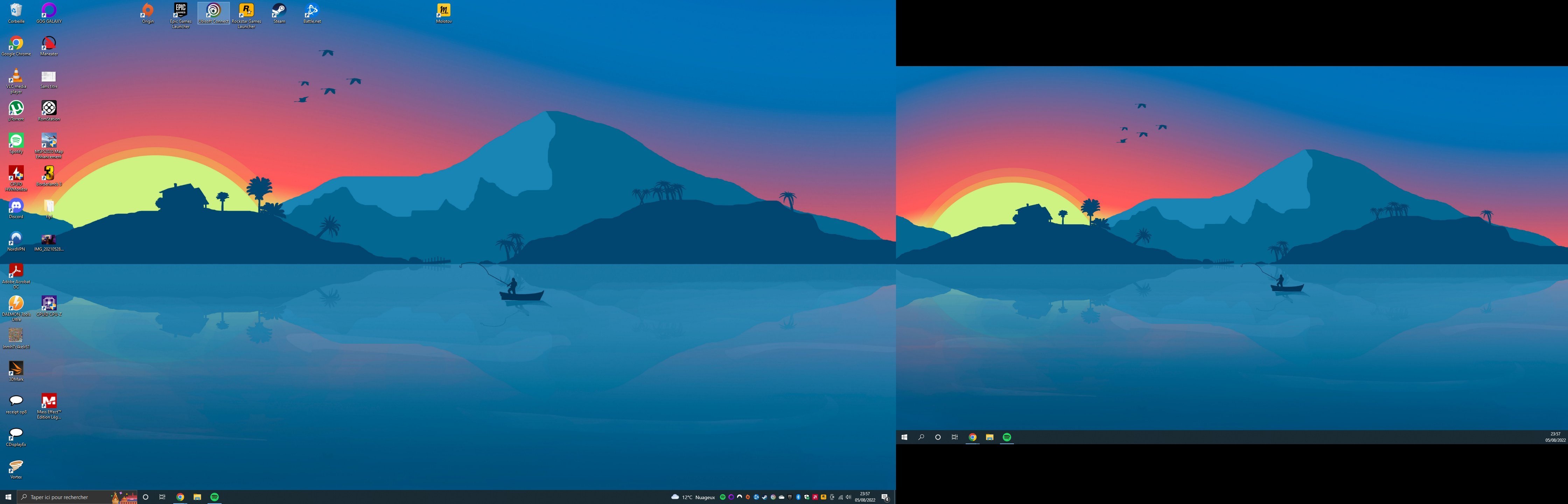Click the search magnifier on second monitor taskbar
The height and width of the screenshot is (504, 1568).
921,437
